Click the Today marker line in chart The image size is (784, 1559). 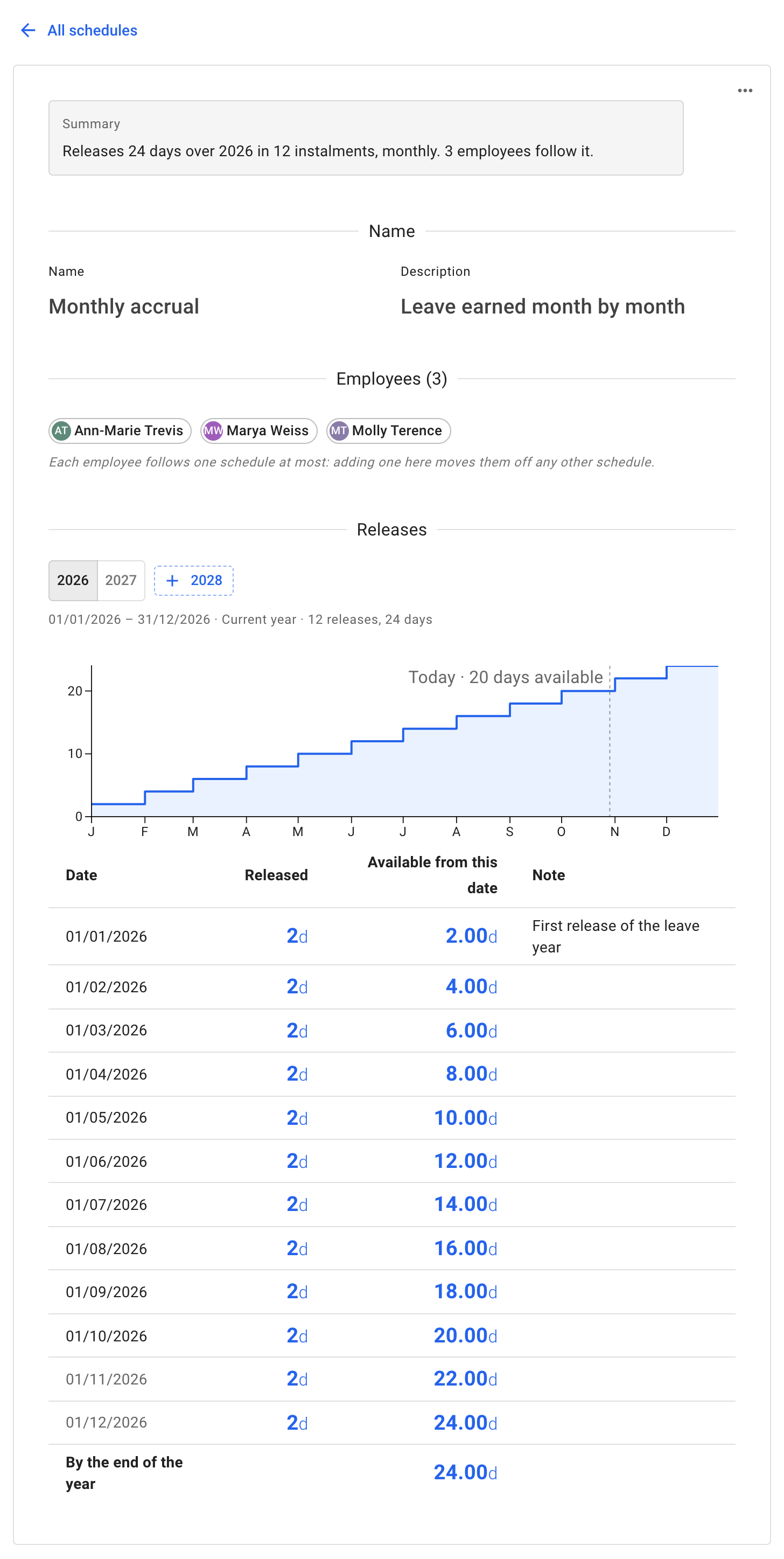click(609, 741)
